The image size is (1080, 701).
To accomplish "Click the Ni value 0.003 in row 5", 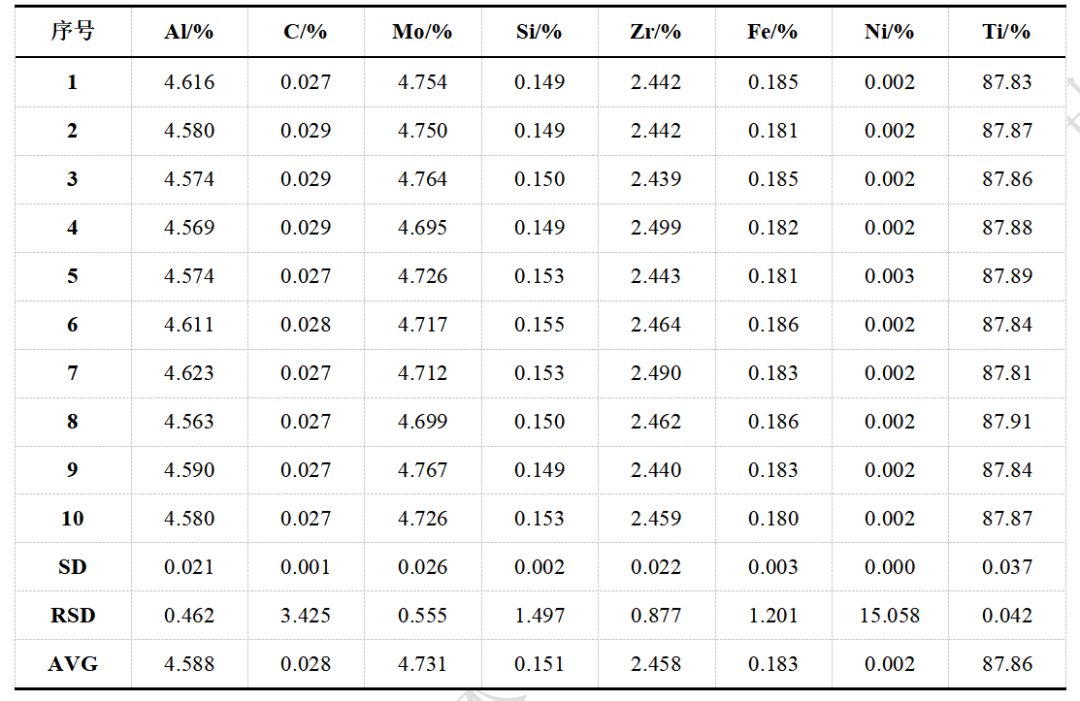I will pyautogui.click(x=889, y=276).
